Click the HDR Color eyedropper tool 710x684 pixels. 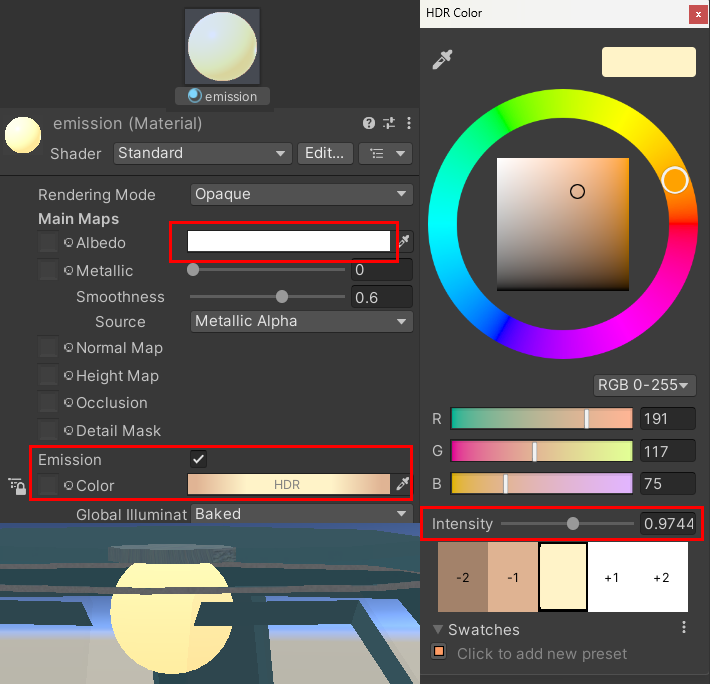click(x=442, y=60)
